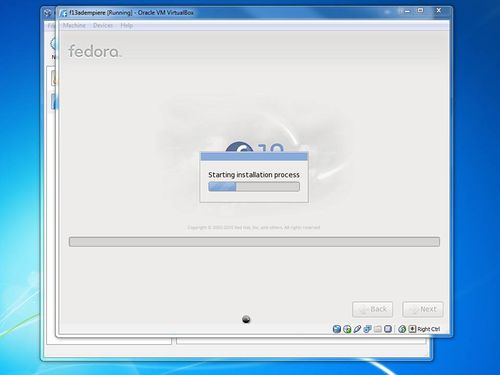This screenshot has width=500, height=375.
Task: Click the fedora logo
Action: (95, 51)
